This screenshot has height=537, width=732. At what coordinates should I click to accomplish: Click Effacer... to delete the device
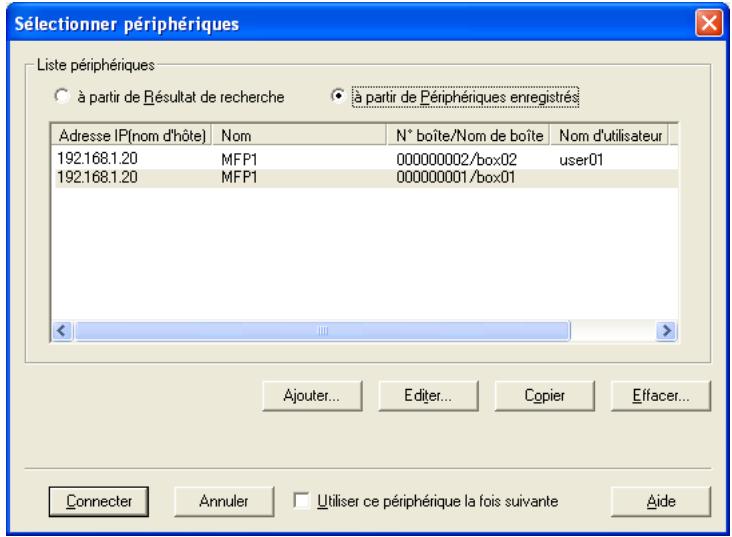pos(661,396)
